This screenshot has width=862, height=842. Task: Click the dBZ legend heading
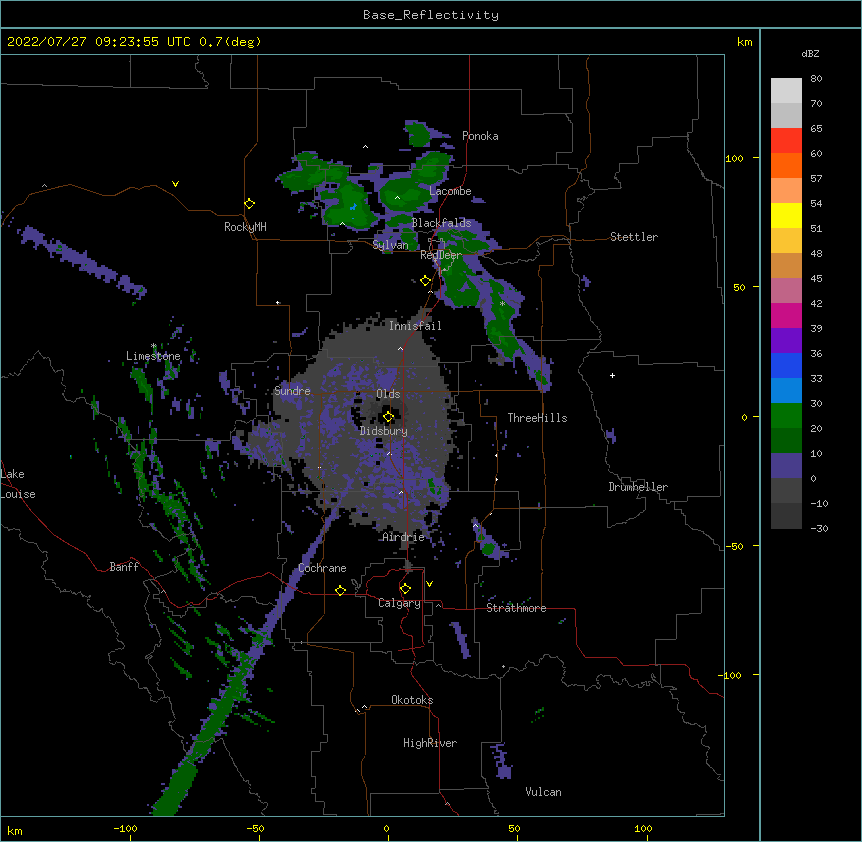click(810, 54)
